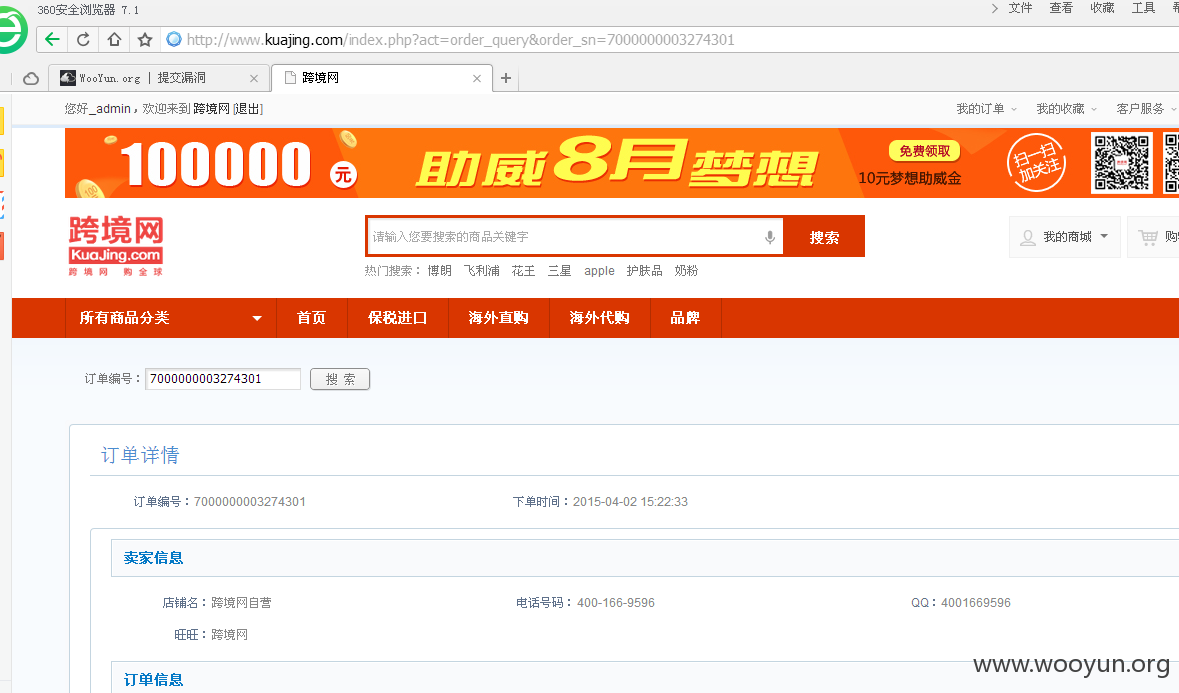Select hot search term 三星
This screenshot has width=1179, height=693.
pos(559,271)
